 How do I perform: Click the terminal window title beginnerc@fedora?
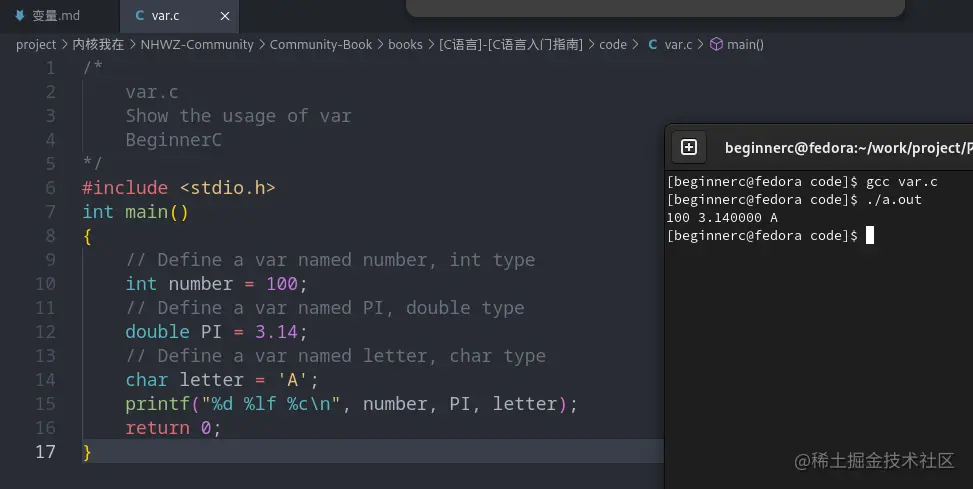[848, 148]
